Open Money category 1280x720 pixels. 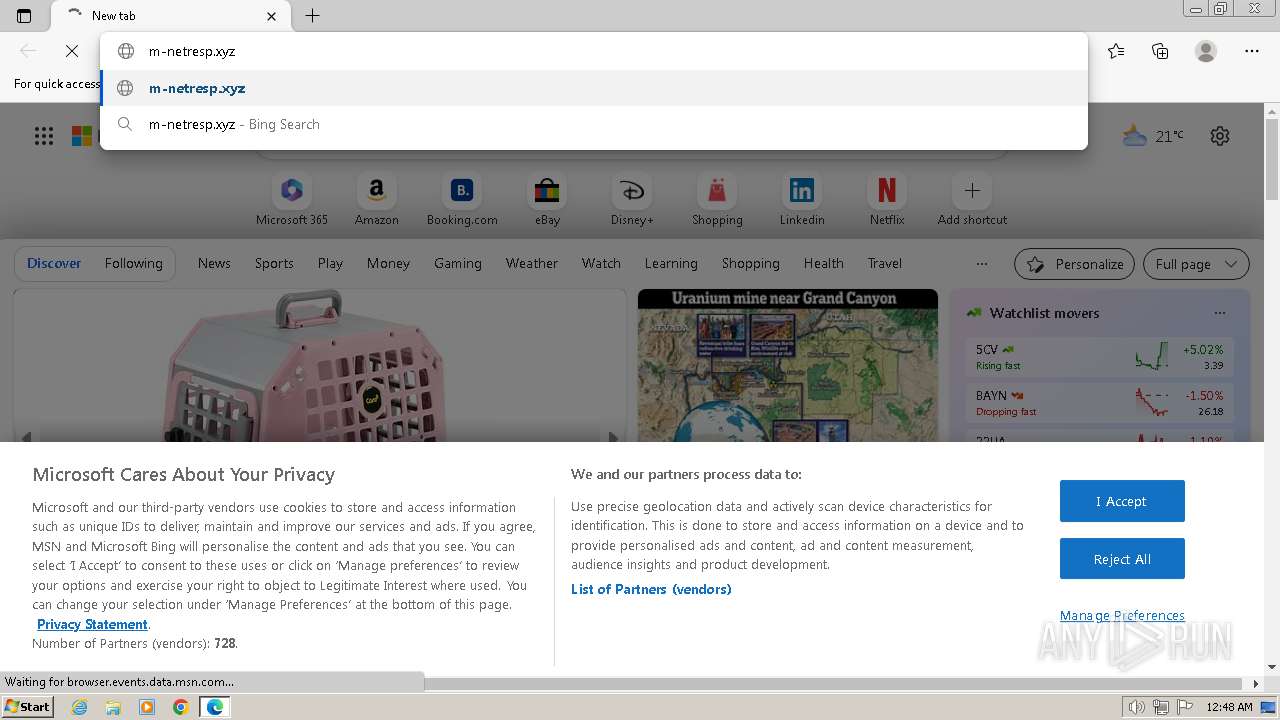click(x=388, y=263)
